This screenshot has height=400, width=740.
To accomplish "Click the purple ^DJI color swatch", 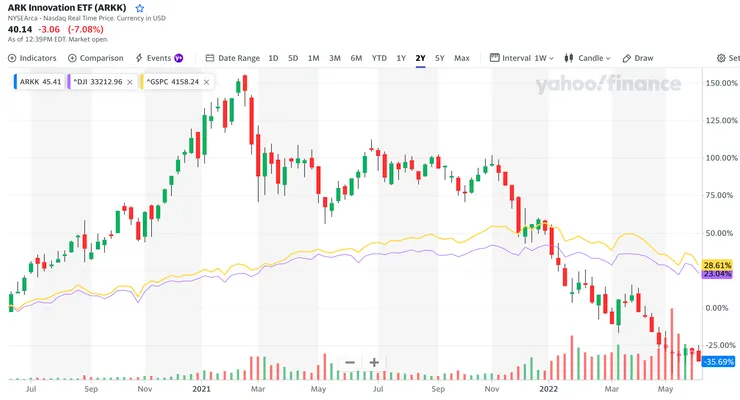I will pyautogui.click(x=68, y=81).
